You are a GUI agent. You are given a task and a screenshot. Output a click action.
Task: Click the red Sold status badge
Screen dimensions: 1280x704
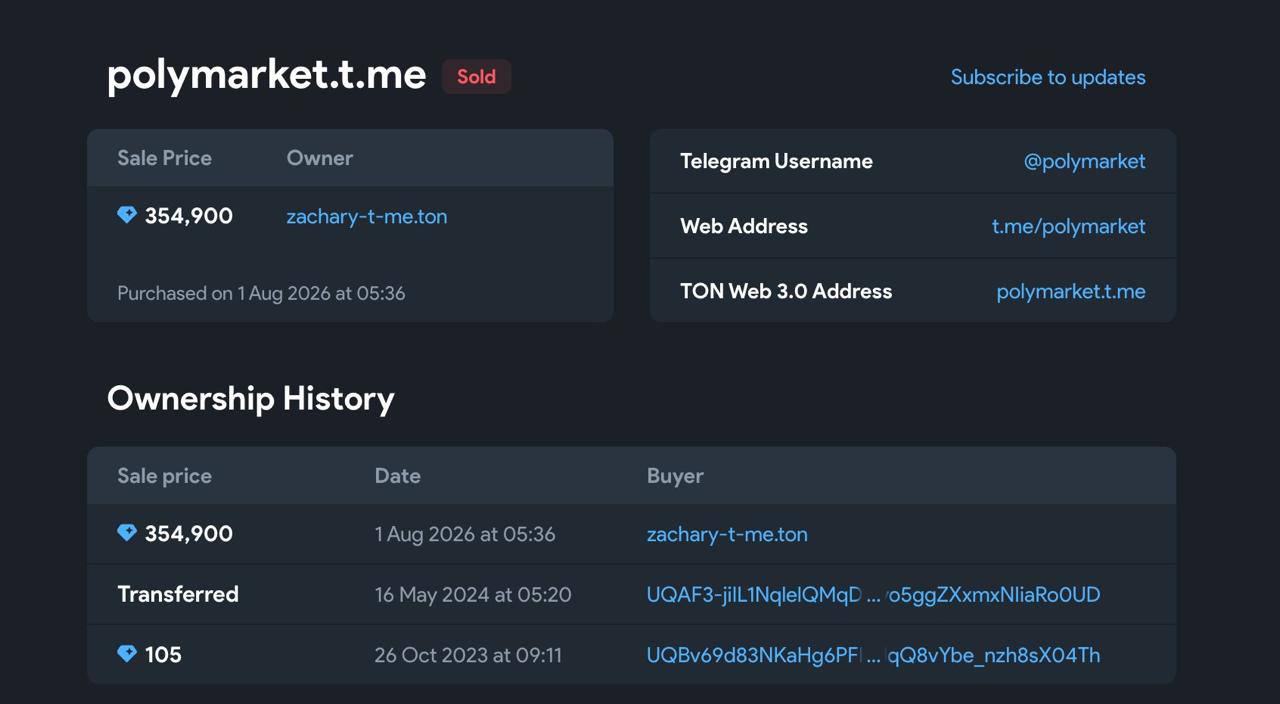[477, 77]
